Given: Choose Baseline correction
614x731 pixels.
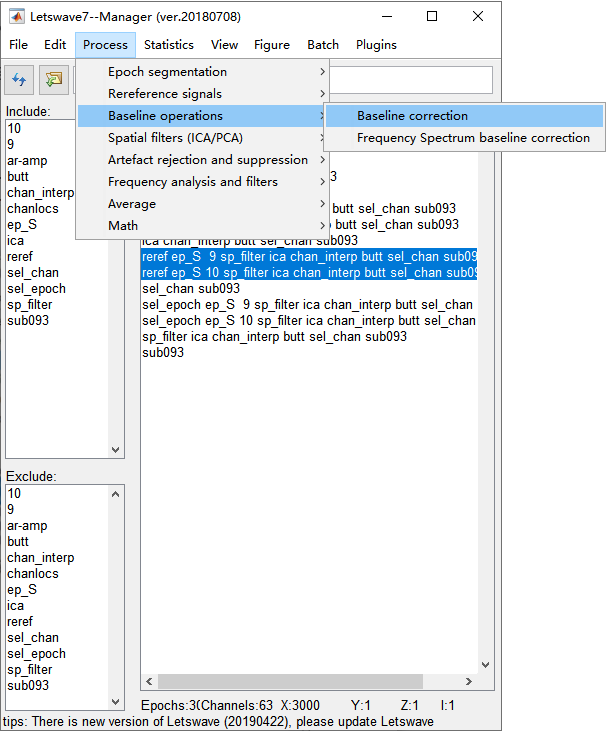Looking at the screenshot, I should [x=464, y=116].
